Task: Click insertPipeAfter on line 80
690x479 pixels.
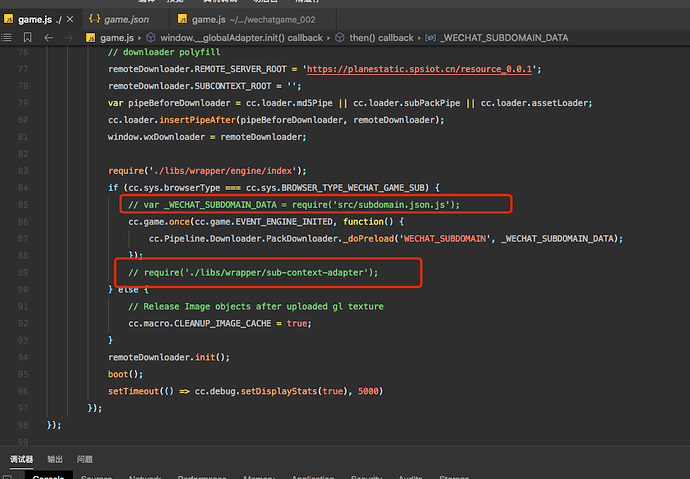Action: 198,120
